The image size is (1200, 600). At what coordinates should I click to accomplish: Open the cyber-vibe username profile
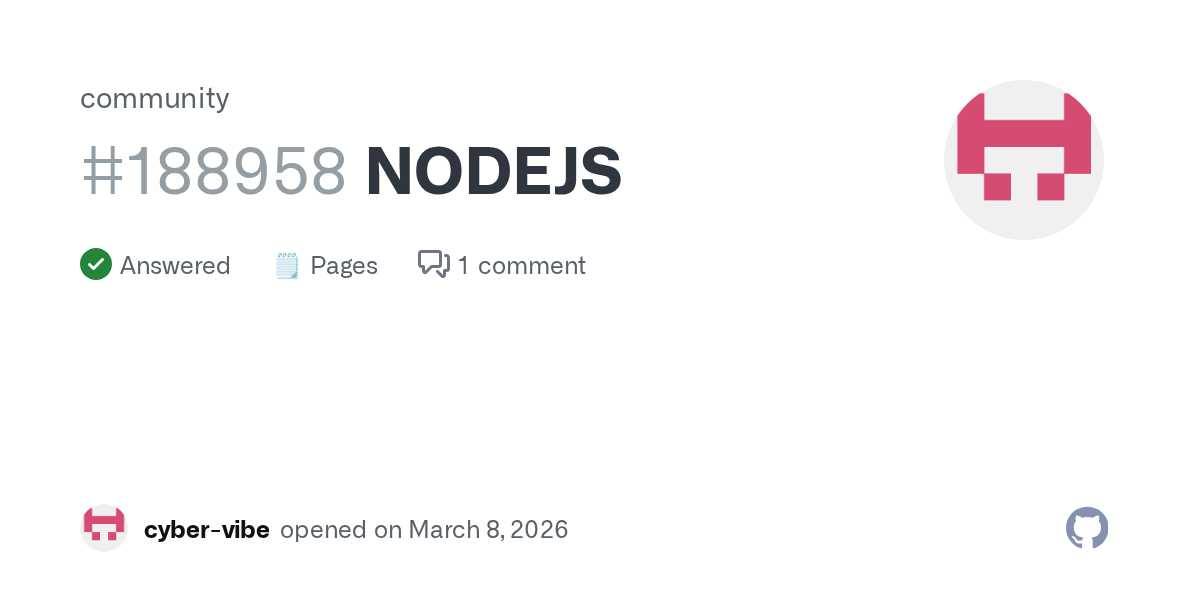click(x=207, y=530)
